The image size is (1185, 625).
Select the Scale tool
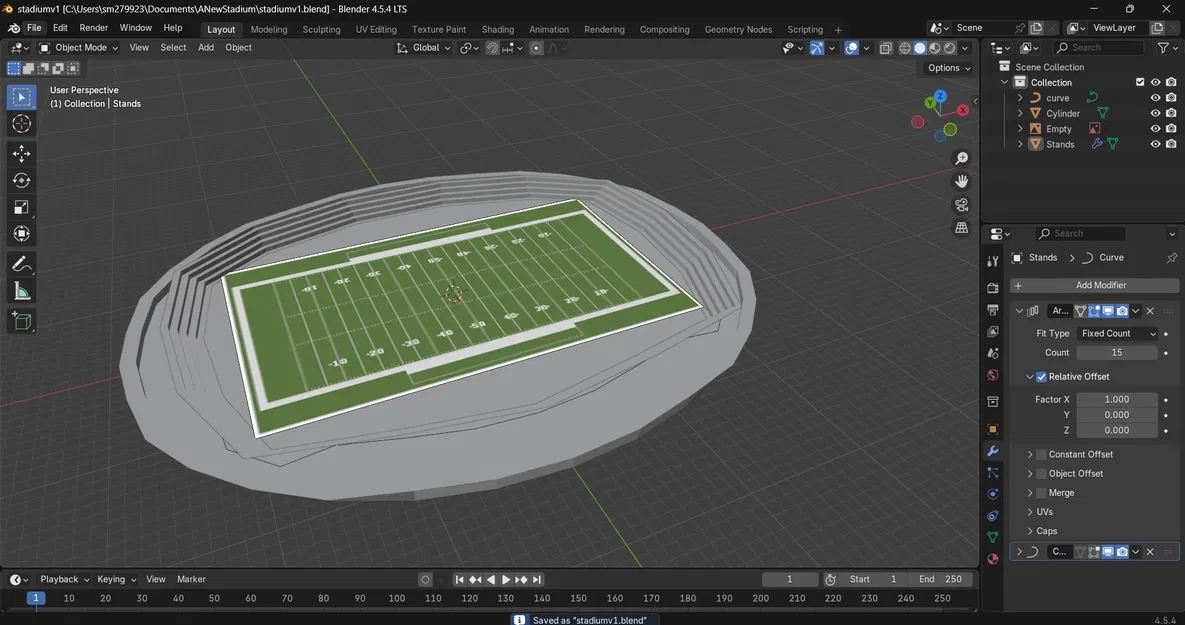click(21, 207)
